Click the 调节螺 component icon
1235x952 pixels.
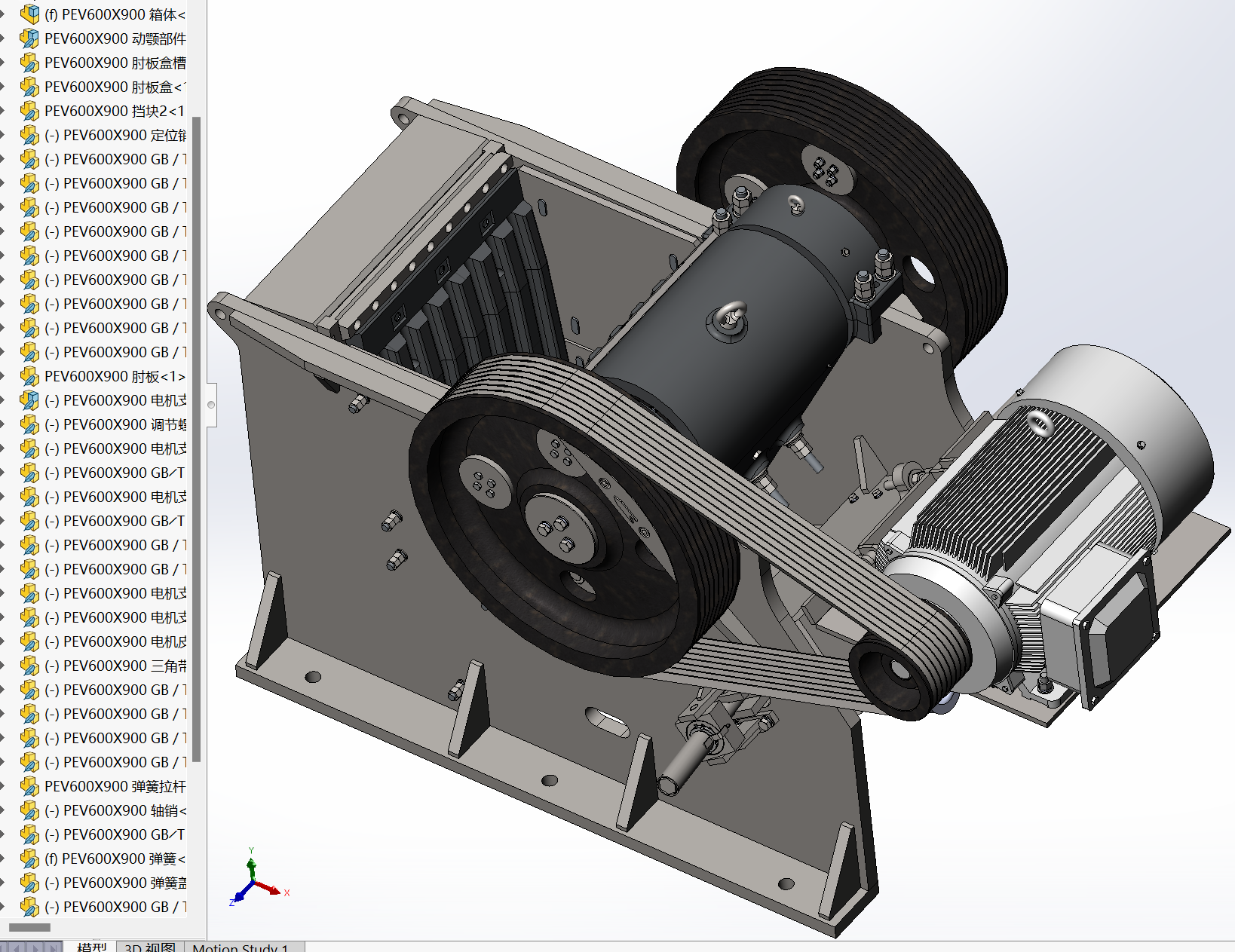[29, 424]
